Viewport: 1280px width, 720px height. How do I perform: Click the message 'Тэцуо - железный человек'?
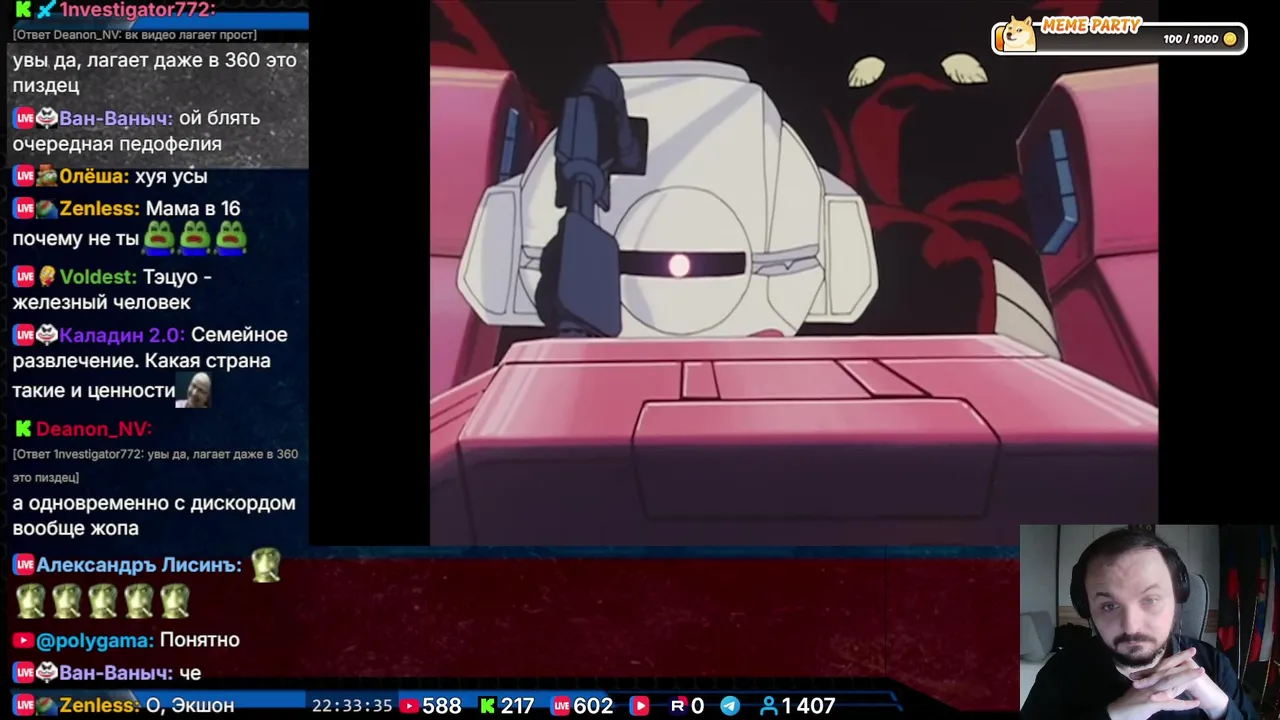(112, 290)
